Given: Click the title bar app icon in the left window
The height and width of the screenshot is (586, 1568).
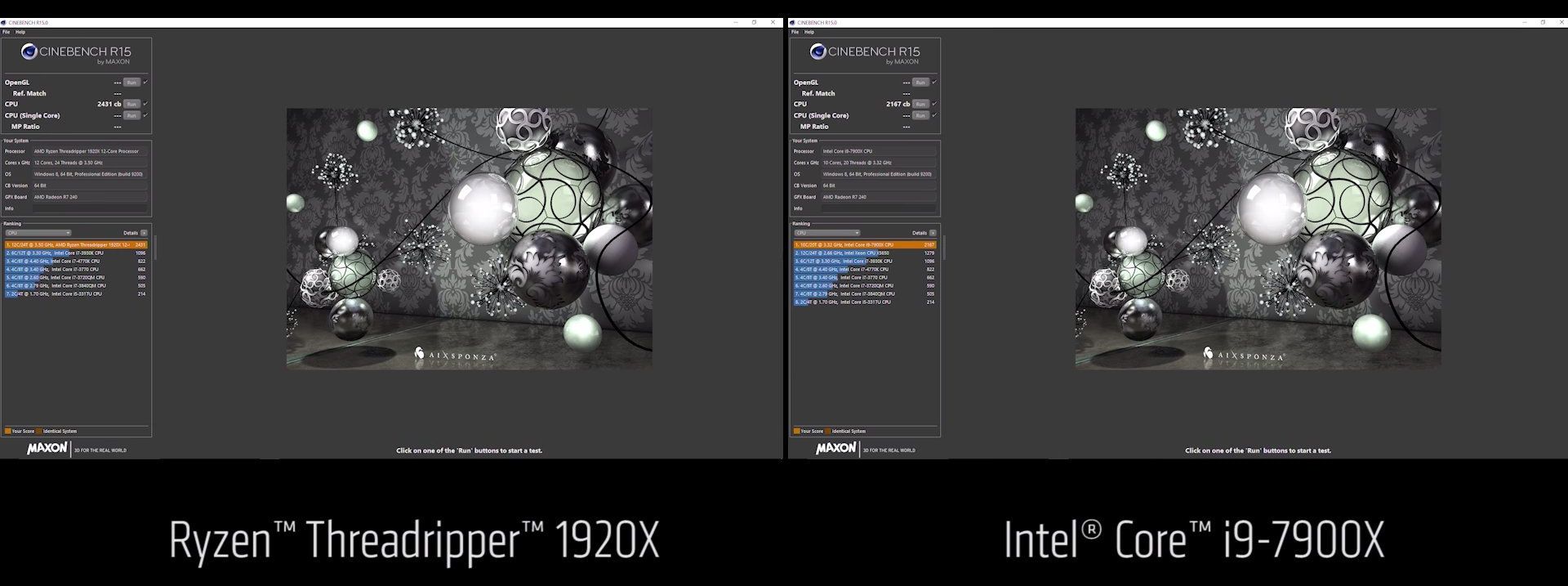Looking at the screenshot, I should [x=4, y=22].
